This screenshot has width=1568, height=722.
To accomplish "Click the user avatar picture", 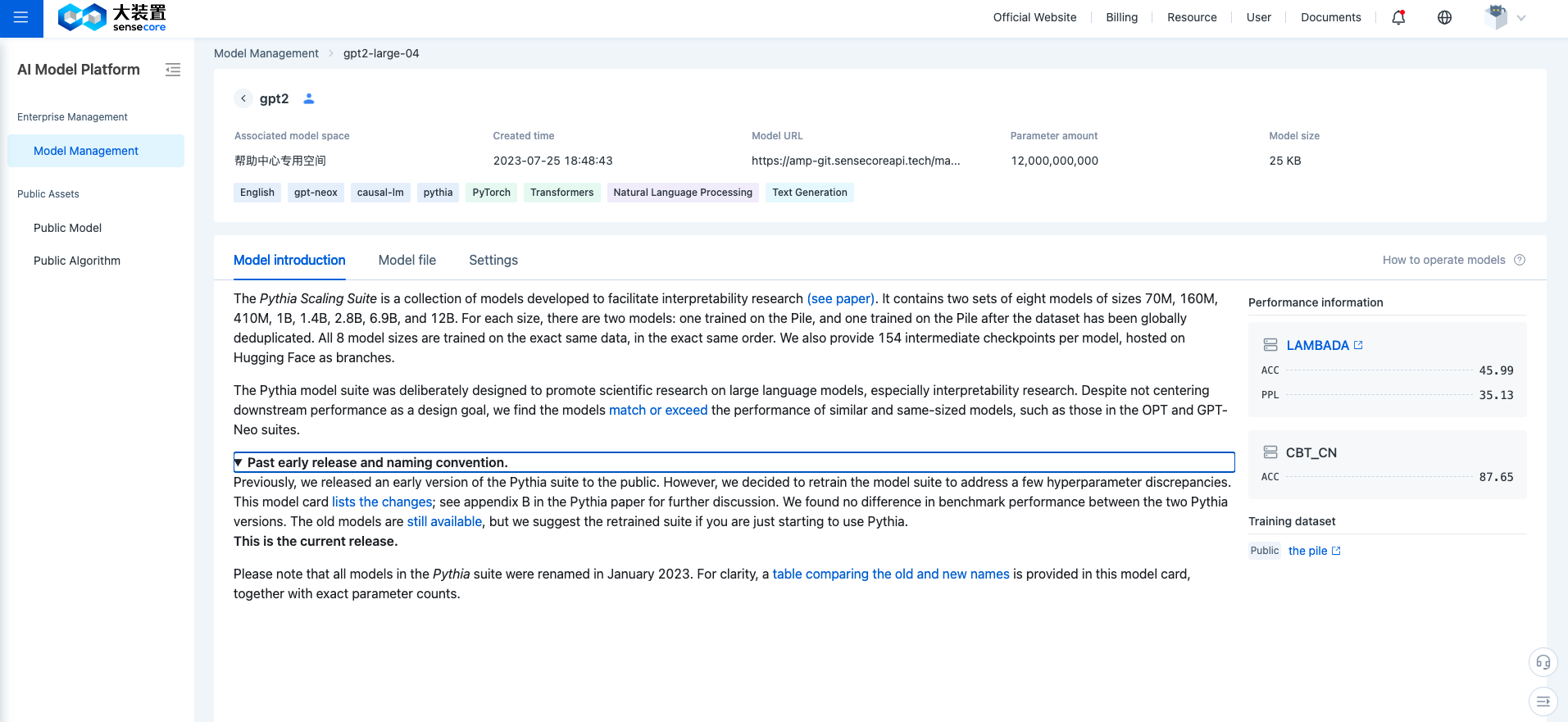I will click(1496, 17).
